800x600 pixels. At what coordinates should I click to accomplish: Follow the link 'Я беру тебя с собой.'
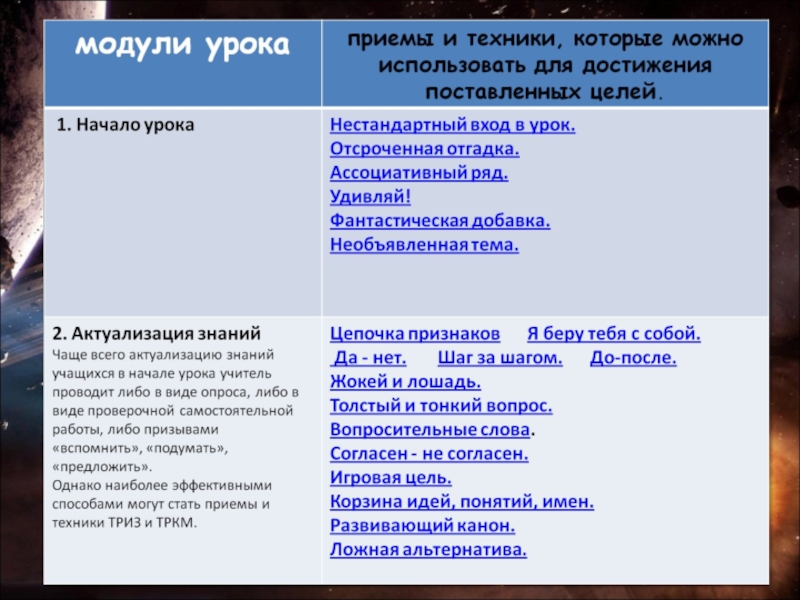tap(614, 334)
